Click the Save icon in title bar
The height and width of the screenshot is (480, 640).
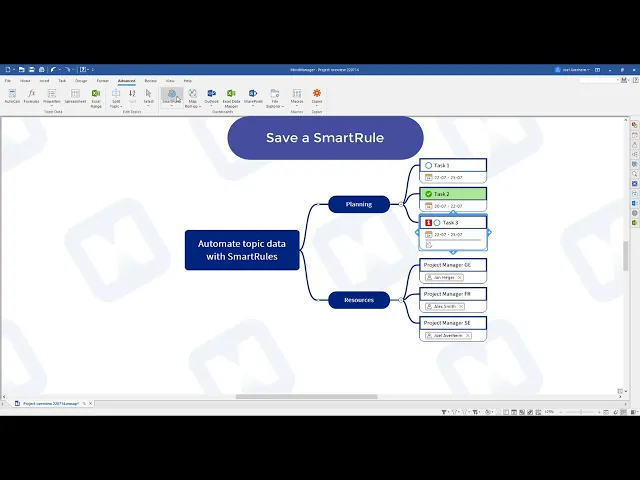(31, 70)
